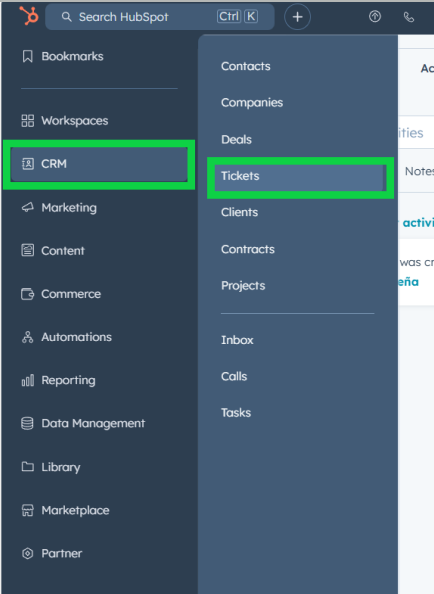The height and width of the screenshot is (594, 434).
Task: Click the Marketplace storefront icon
Action: pyautogui.click(x=28, y=510)
